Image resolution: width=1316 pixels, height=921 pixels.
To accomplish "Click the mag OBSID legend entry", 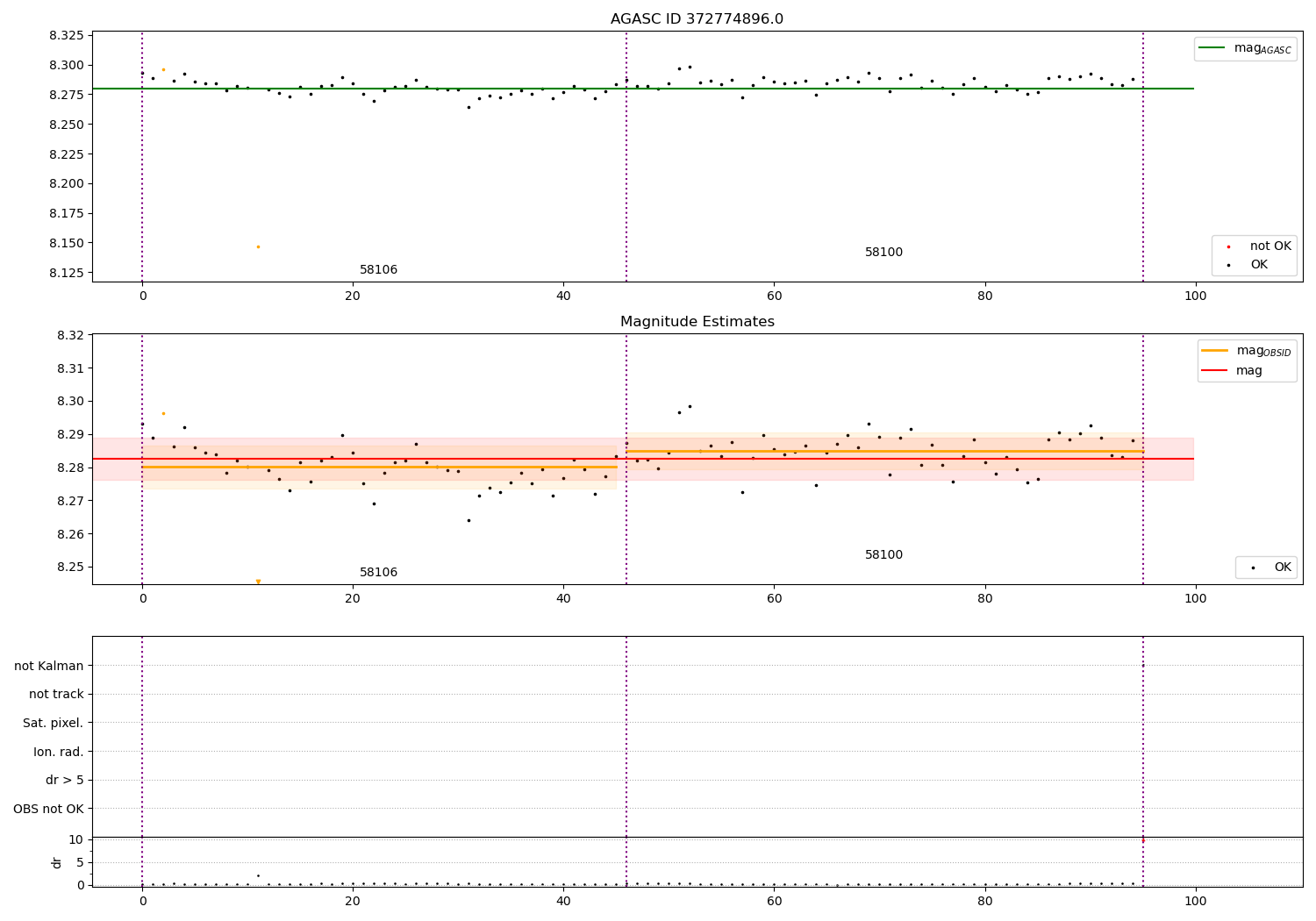I will [1246, 351].
